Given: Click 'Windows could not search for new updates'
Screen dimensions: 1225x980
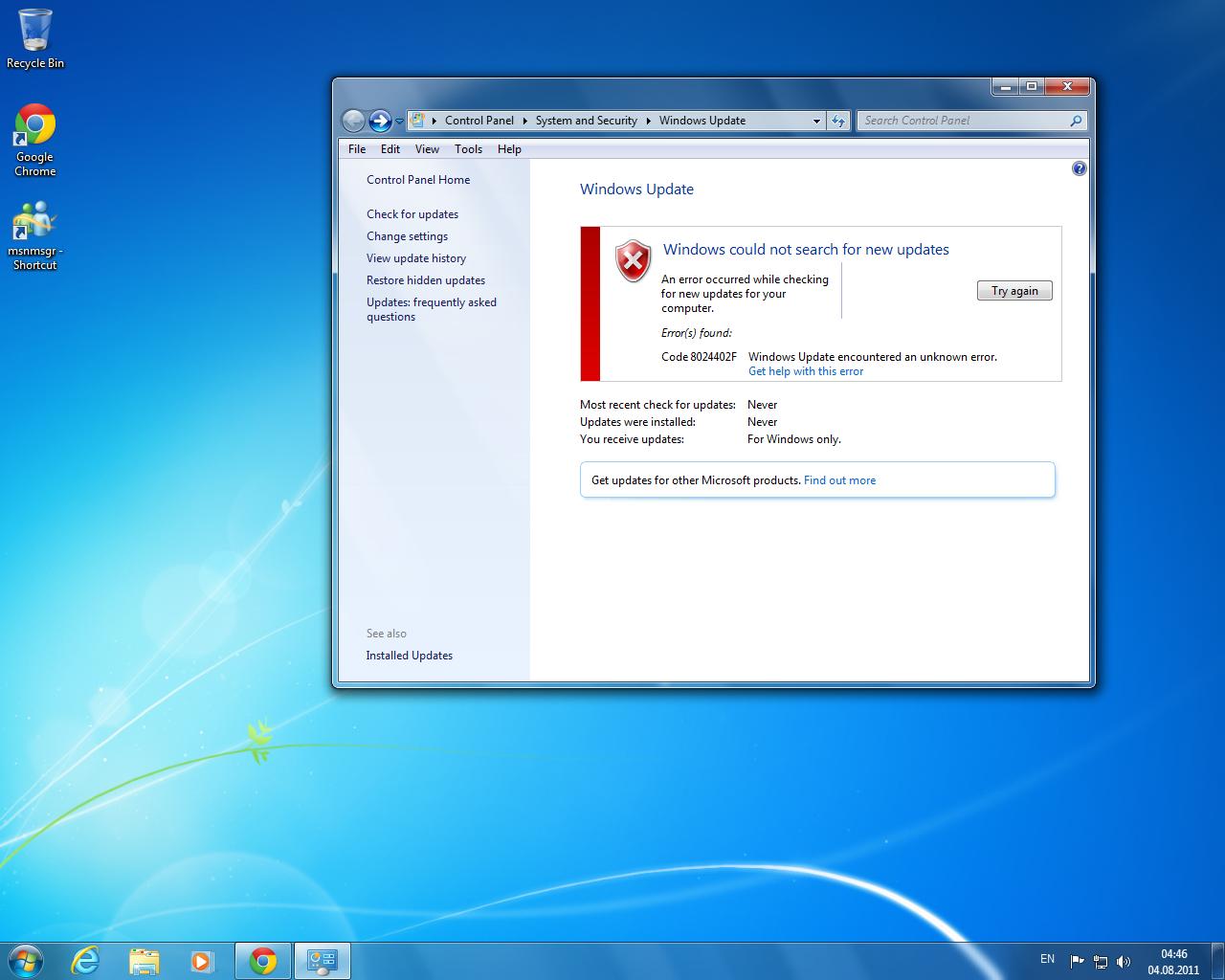Looking at the screenshot, I should [806, 250].
